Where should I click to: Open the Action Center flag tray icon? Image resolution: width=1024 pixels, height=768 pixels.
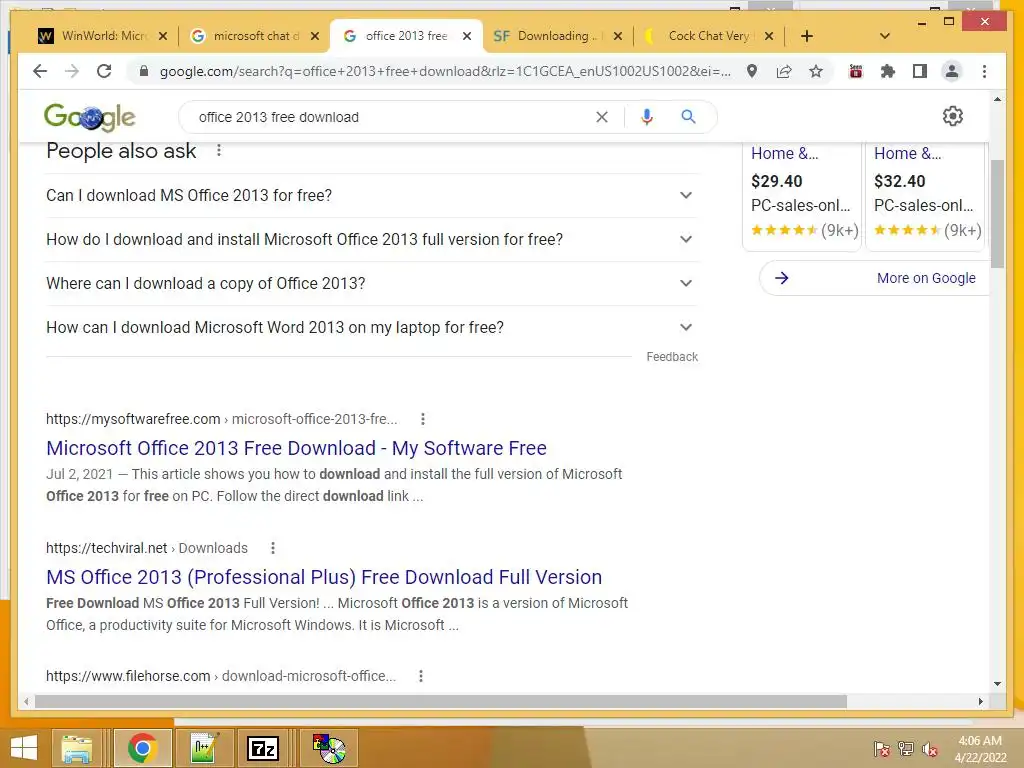click(x=881, y=749)
